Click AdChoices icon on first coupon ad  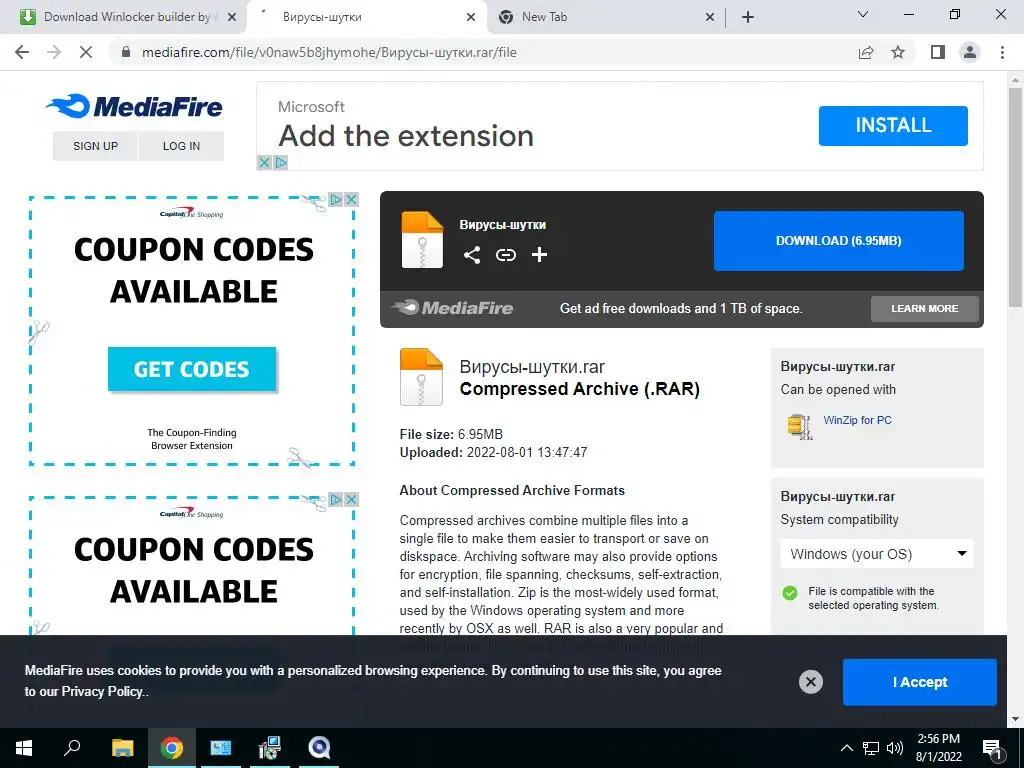(x=336, y=199)
